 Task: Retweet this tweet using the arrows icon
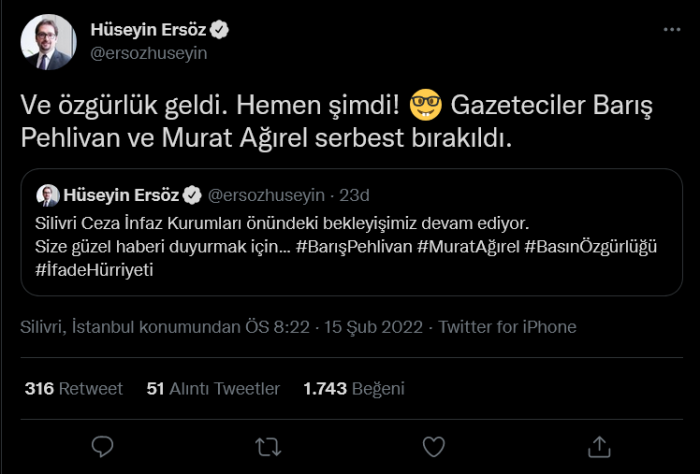267,445
